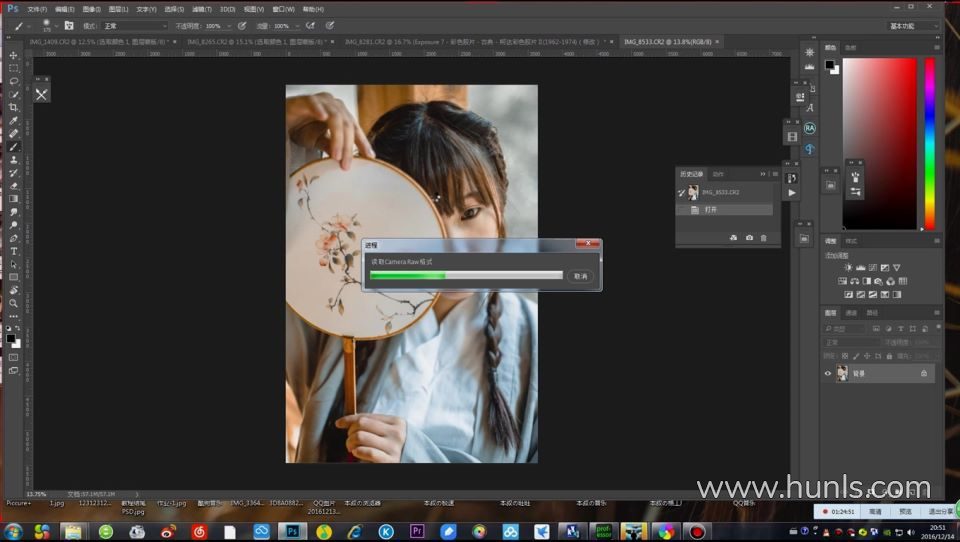This screenshot has height=542, width=960.
Task: Toggle visibility of the background layer
Action: 827,373
